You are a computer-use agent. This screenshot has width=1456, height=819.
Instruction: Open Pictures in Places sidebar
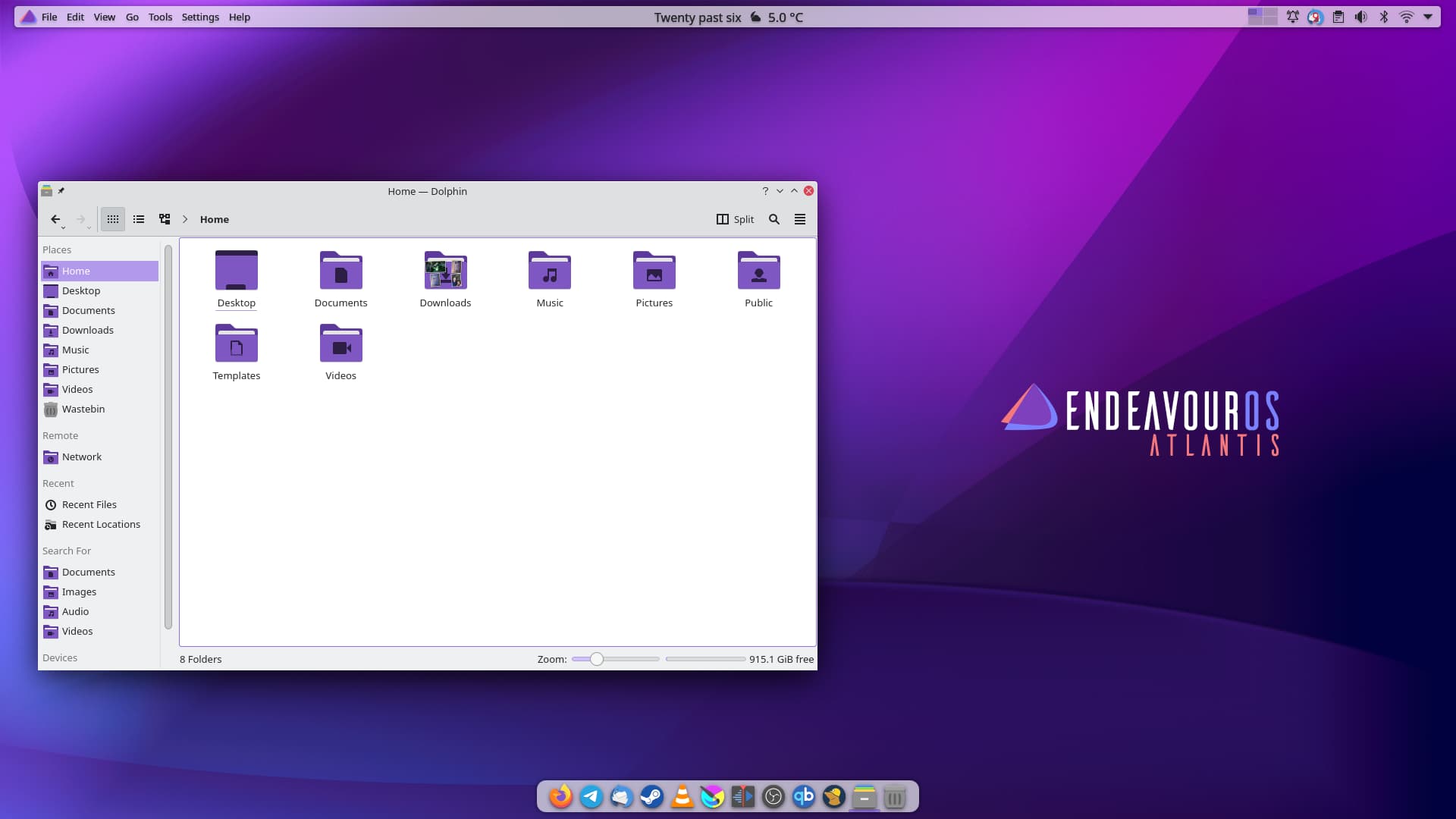point(99,369)
